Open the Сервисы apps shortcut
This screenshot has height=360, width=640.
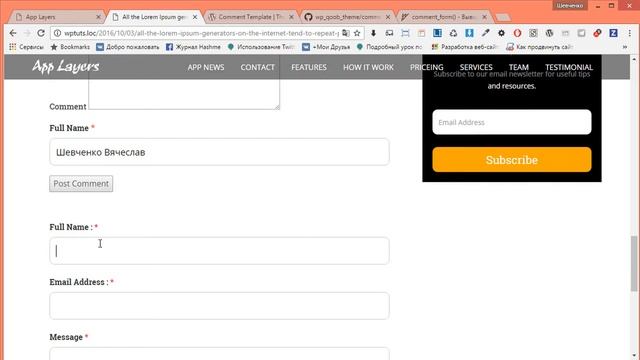pyautogui.click(x=26, y=47)
